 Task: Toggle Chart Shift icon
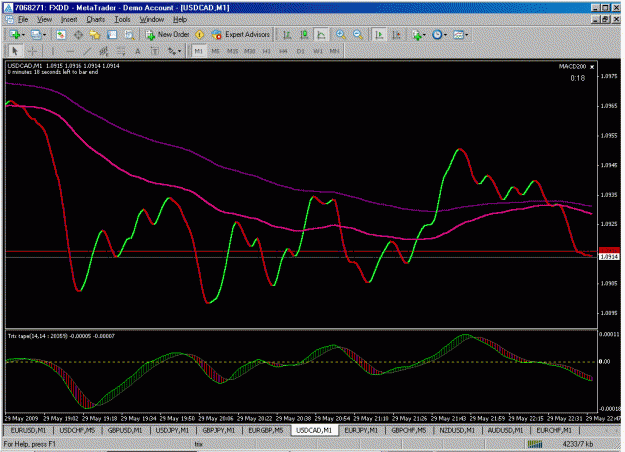click(396, 35)
